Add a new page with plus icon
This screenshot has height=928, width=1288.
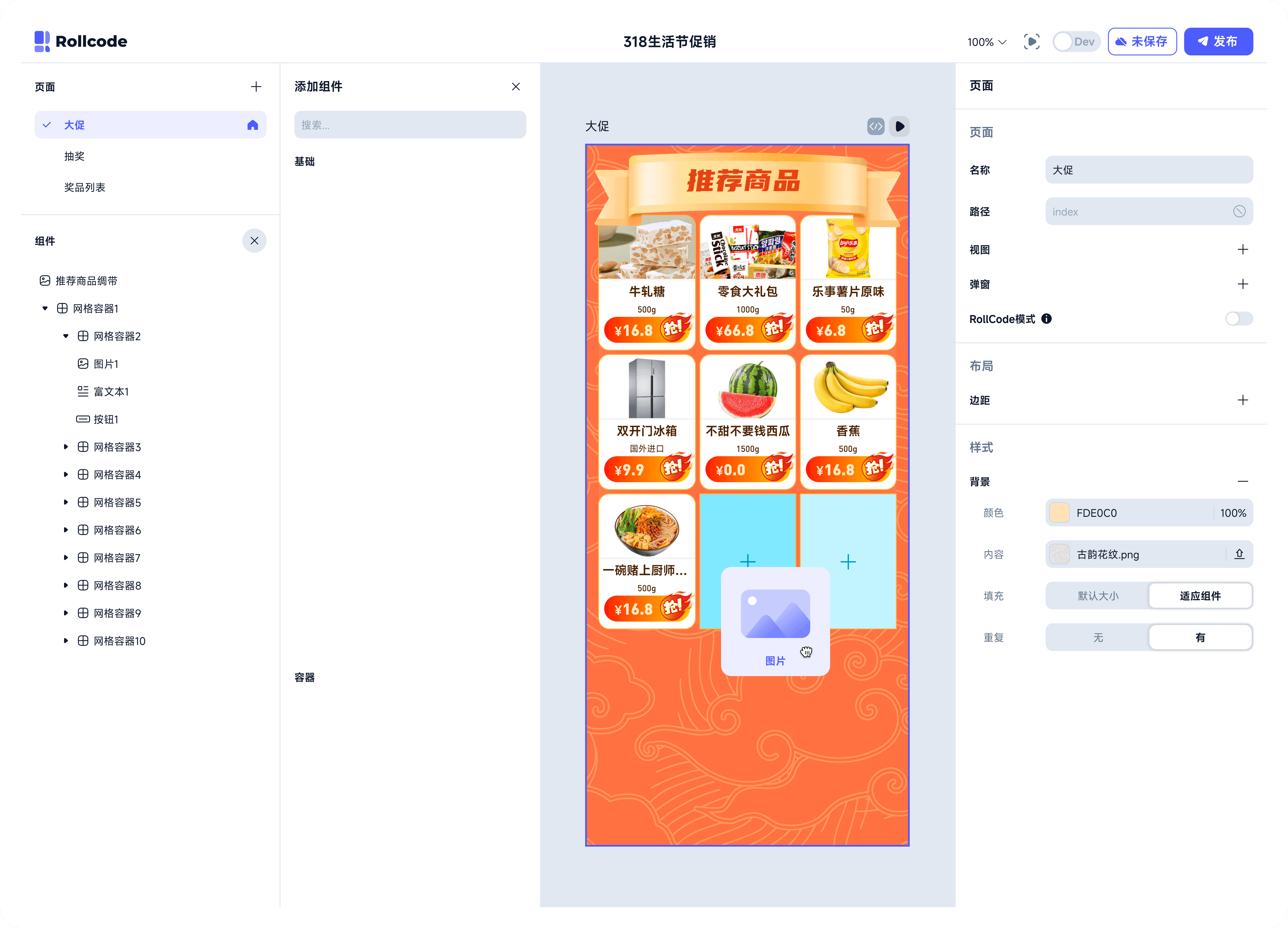(256, 86)
